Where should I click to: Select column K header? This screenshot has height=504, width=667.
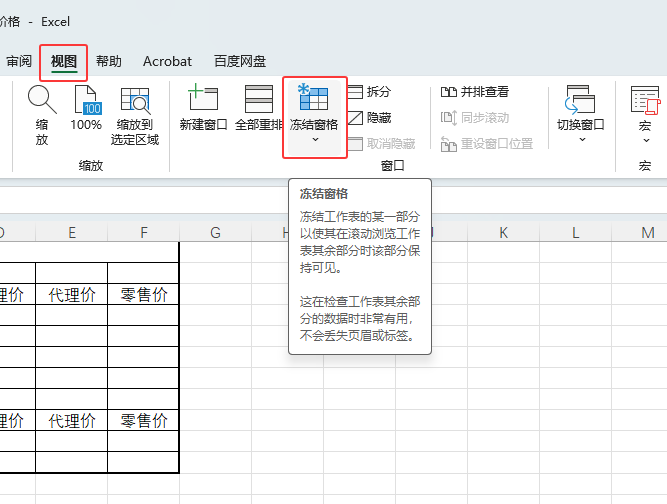click(504, 233)
